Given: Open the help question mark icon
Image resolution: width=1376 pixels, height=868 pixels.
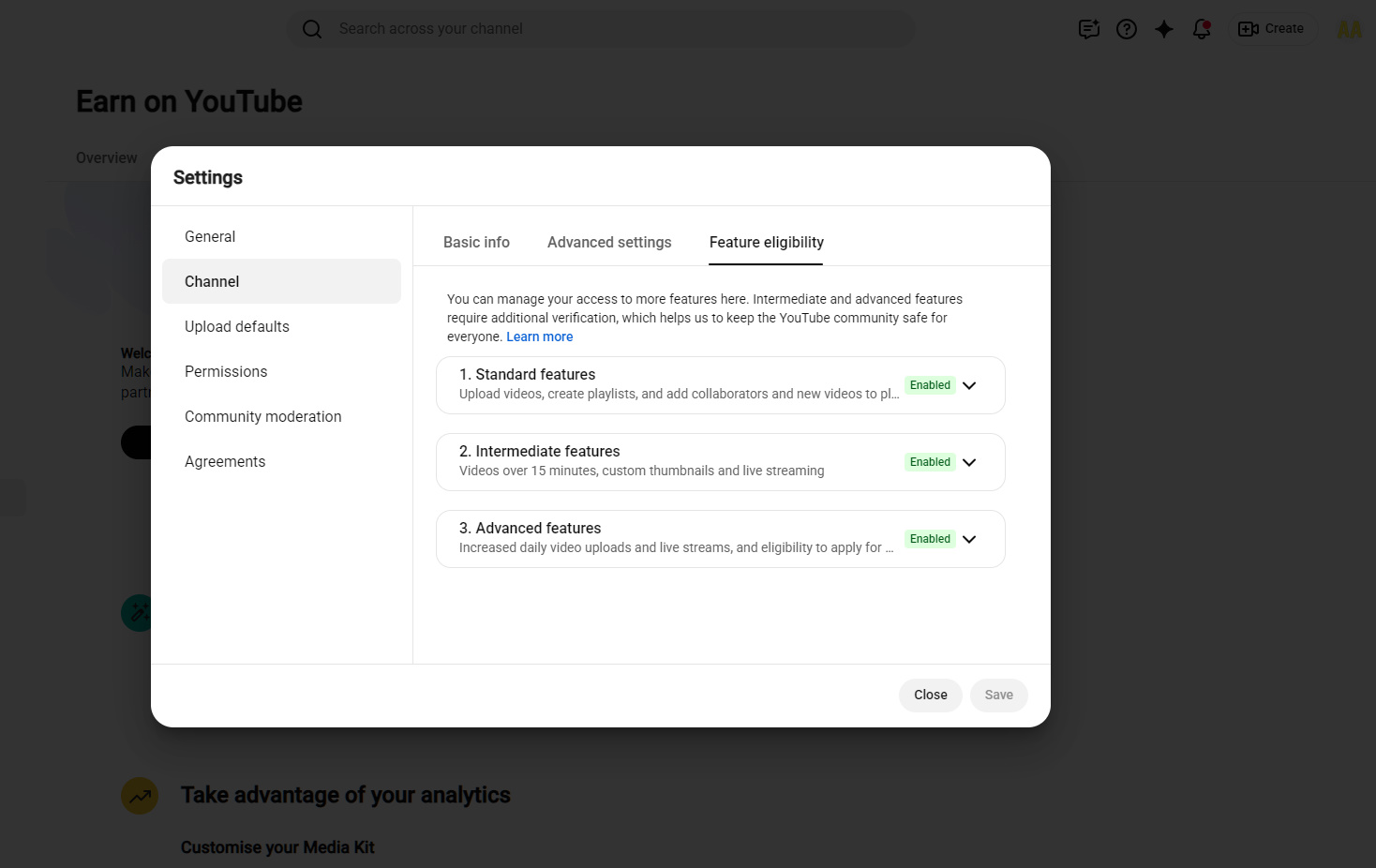Looking at the screenshot, I should click(1127, 29).
